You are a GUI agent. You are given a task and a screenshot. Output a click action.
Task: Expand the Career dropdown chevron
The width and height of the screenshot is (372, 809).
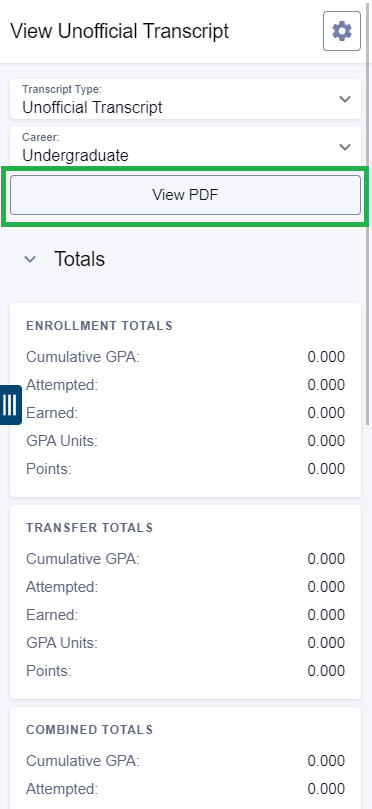pyautogui.click(x=345, y=147)
